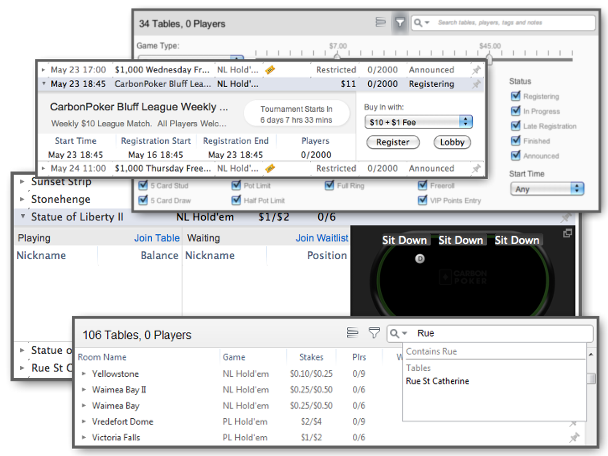Select Contains Rue search suggestion
Viewport: 608px width, 456px height.
point(431,352)
